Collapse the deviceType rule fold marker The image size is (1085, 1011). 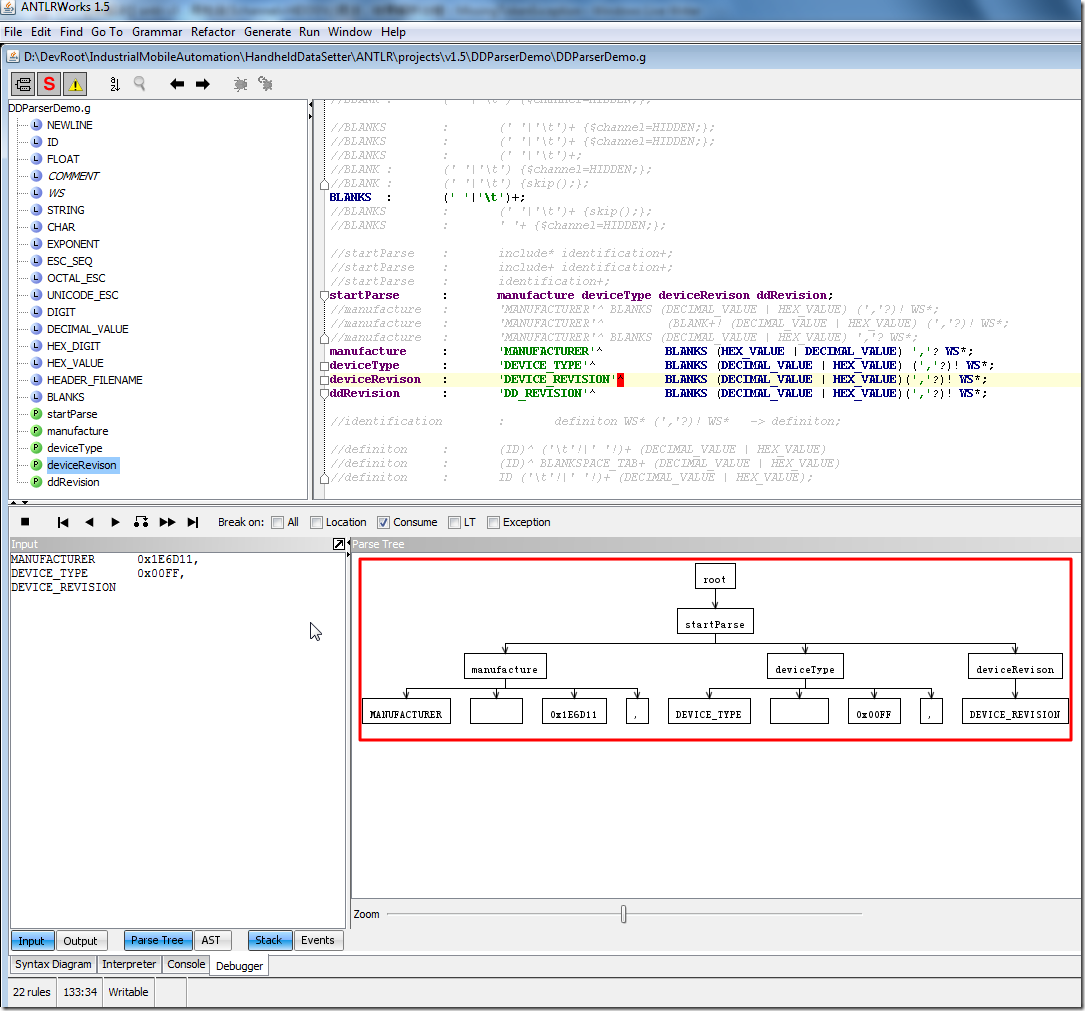pos(323,366)
